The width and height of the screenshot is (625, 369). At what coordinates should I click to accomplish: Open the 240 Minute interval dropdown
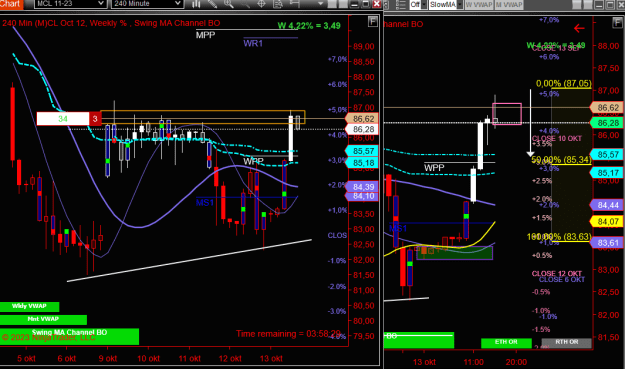pos(147,4)
